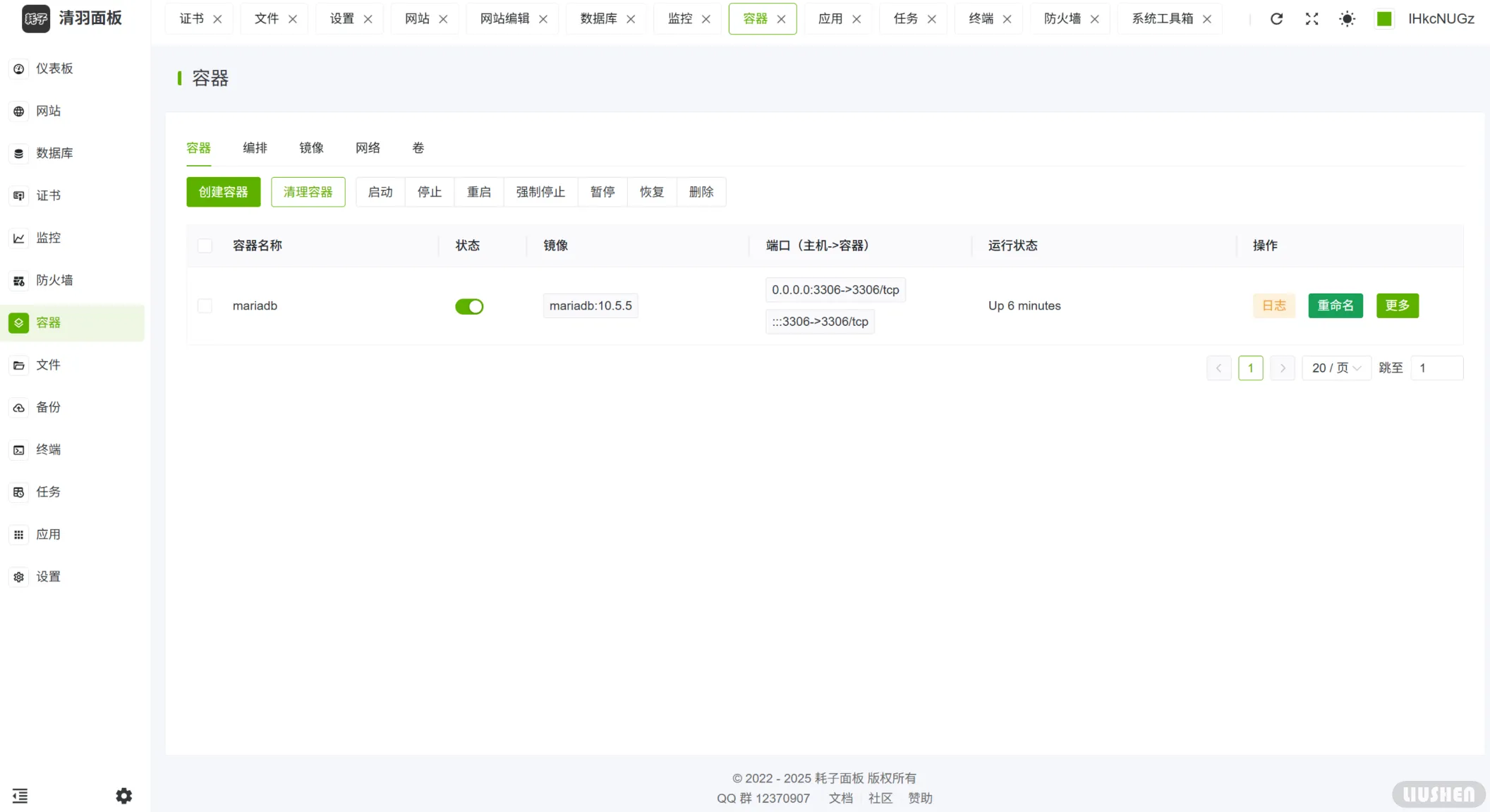Open the gear settings icon at the sidebar bottom
The width and height of the screenshot is (1490, 812).
[124, 796]
